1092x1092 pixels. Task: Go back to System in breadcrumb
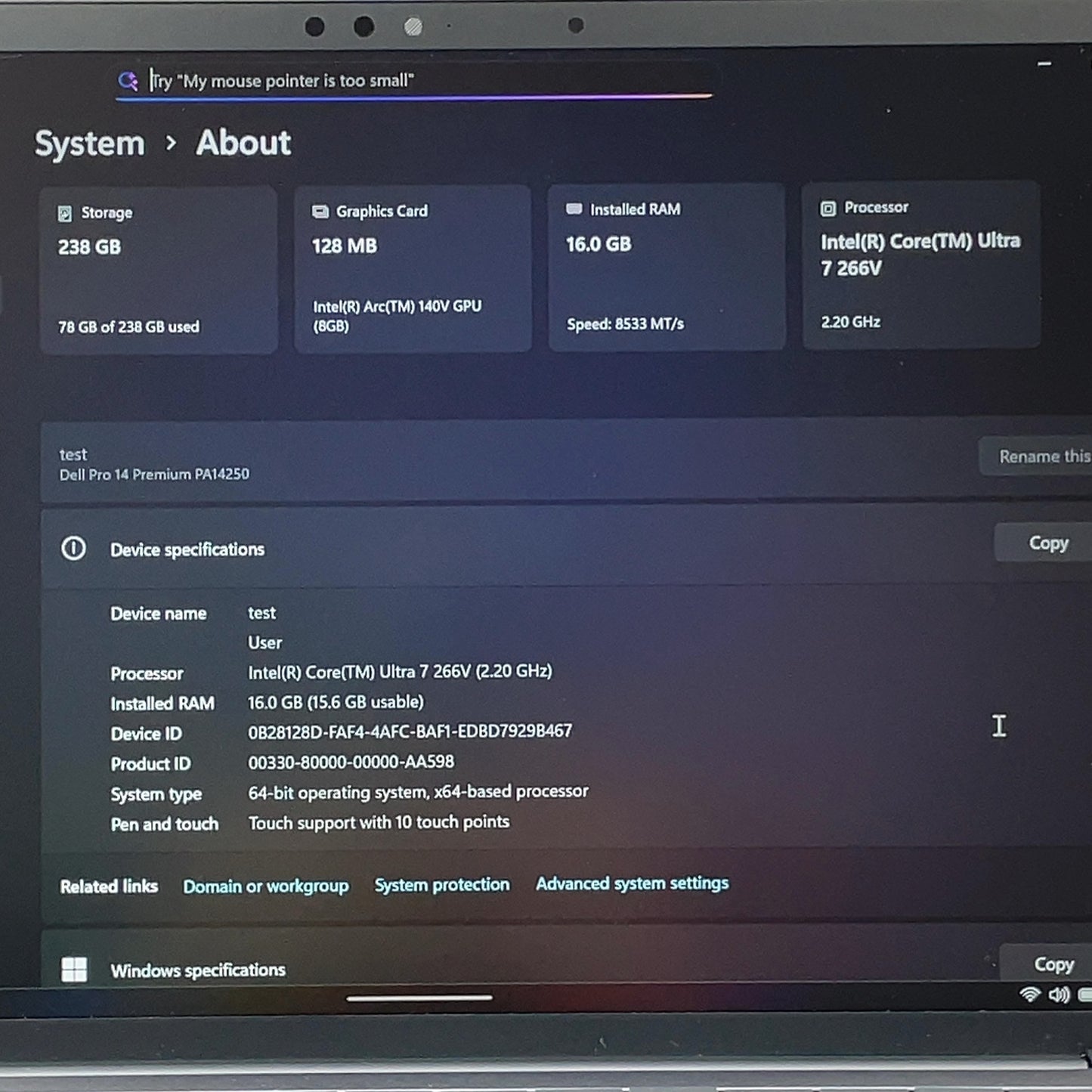pos(89,144)
